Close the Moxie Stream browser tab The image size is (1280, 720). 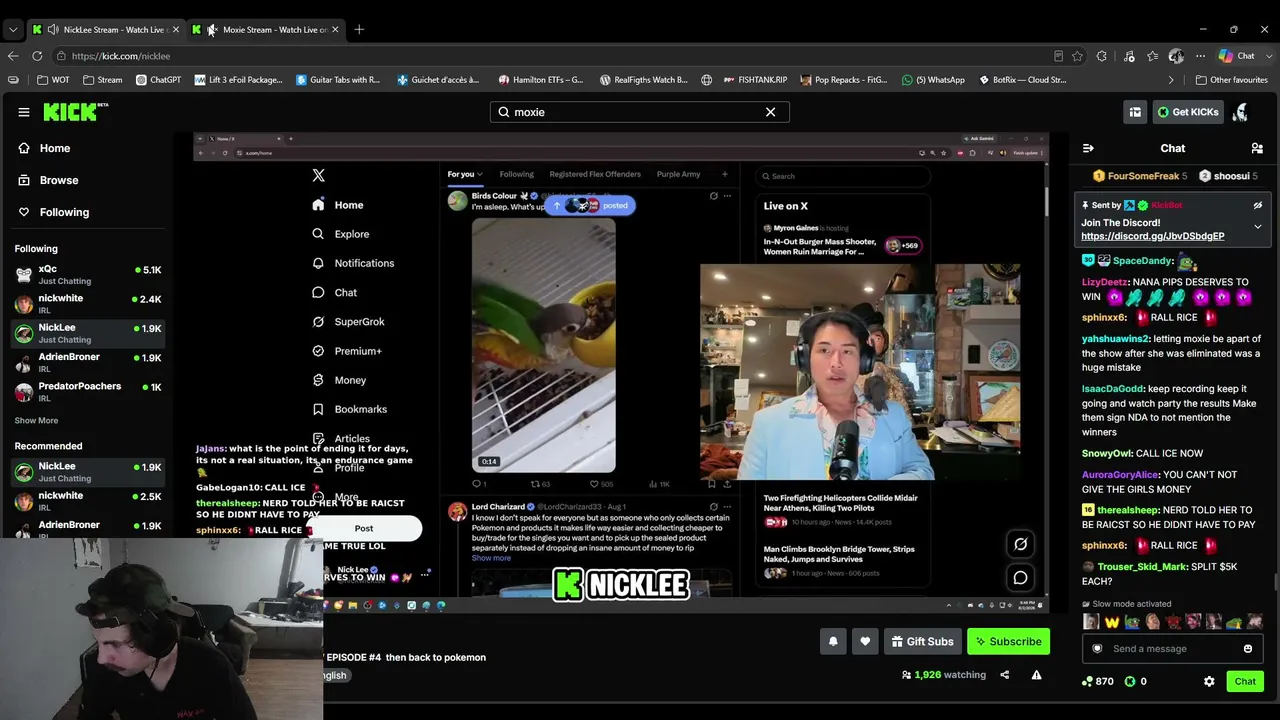point(335,29)
